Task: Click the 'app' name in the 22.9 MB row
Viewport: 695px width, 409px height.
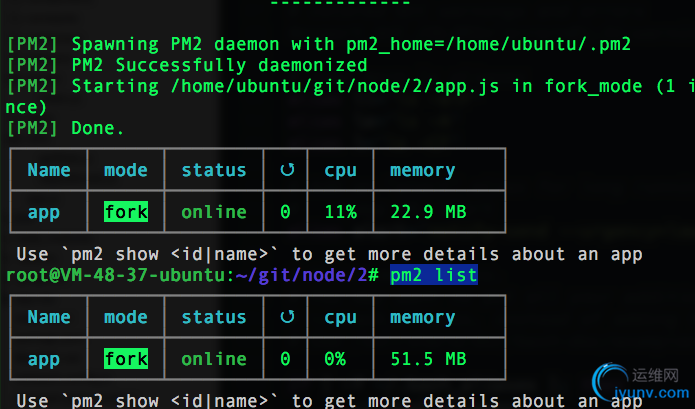Action: click(x=43, y=213)
